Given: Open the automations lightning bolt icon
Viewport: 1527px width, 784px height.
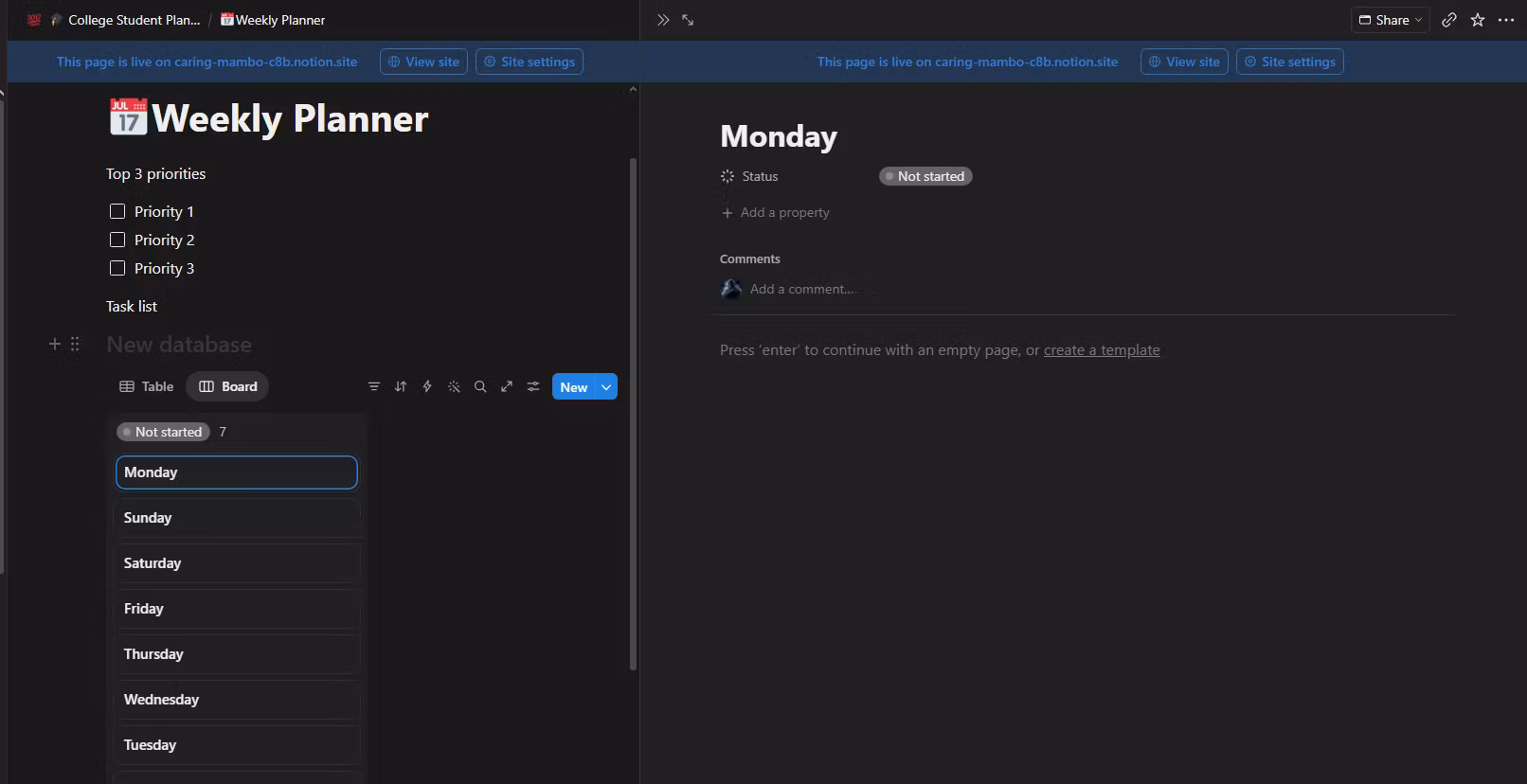Looking at the screenshot, I should (427, 386).
